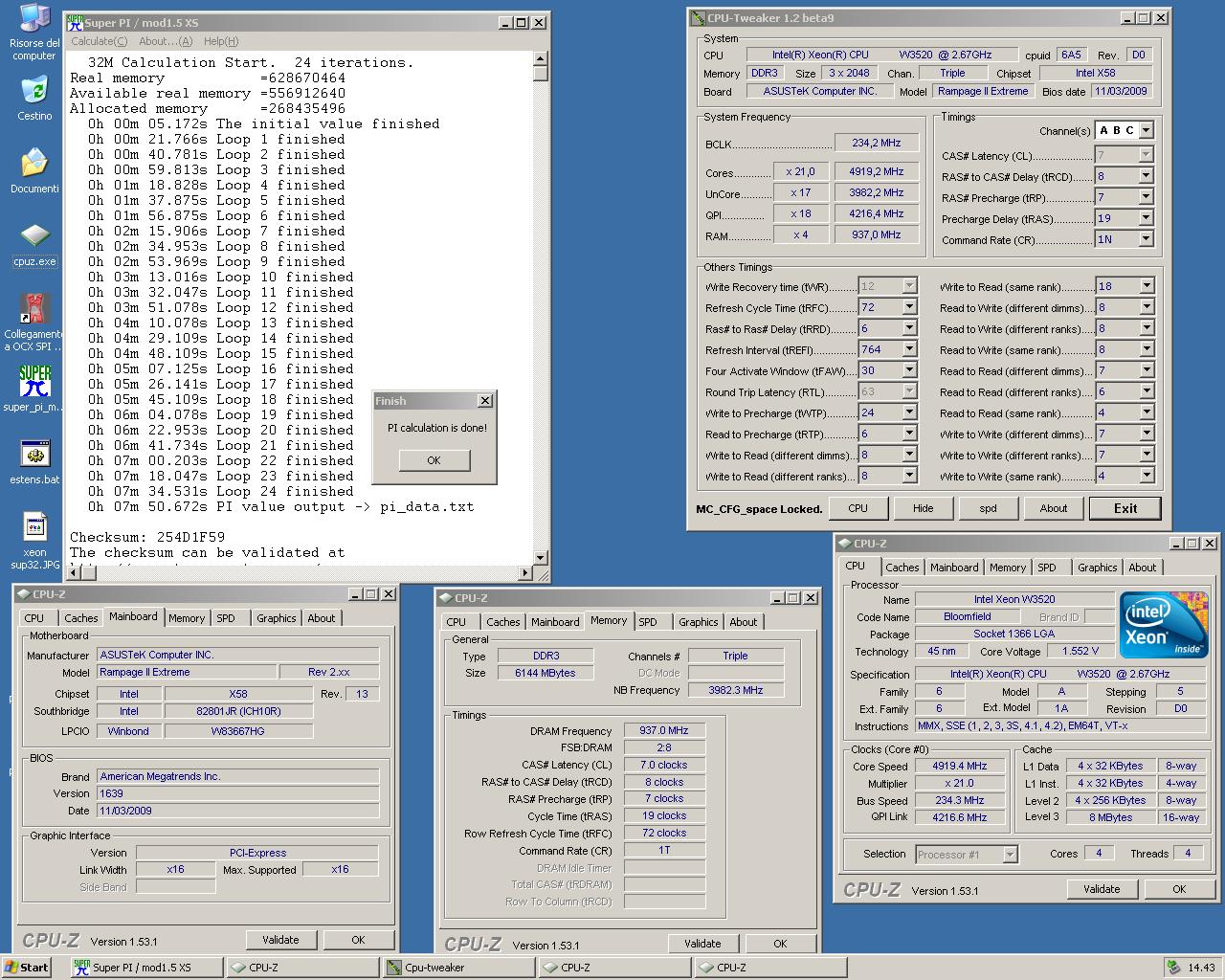Click the Cores x 21,0 multiplier field
Image resolution: width=1225 pixels, height=980 pixels.
(x=800, y=172)
